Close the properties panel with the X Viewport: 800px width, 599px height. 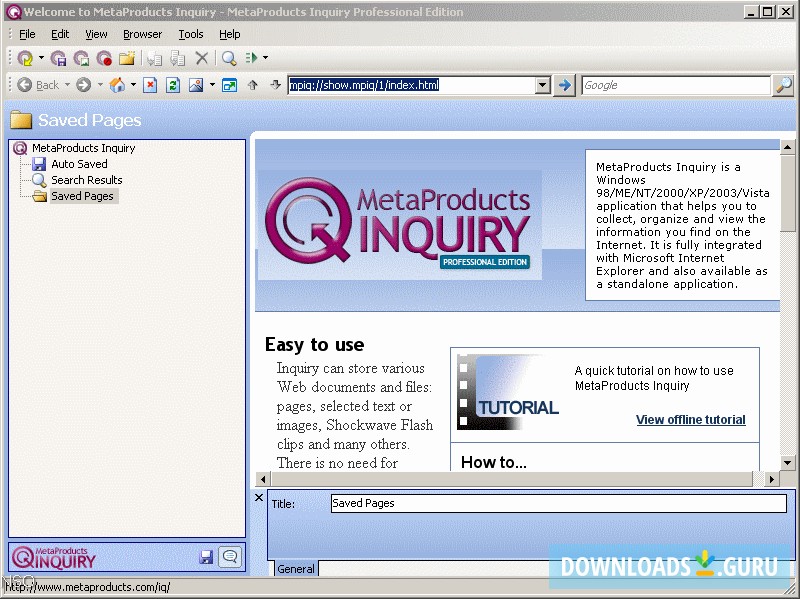[x=259, y=497]
